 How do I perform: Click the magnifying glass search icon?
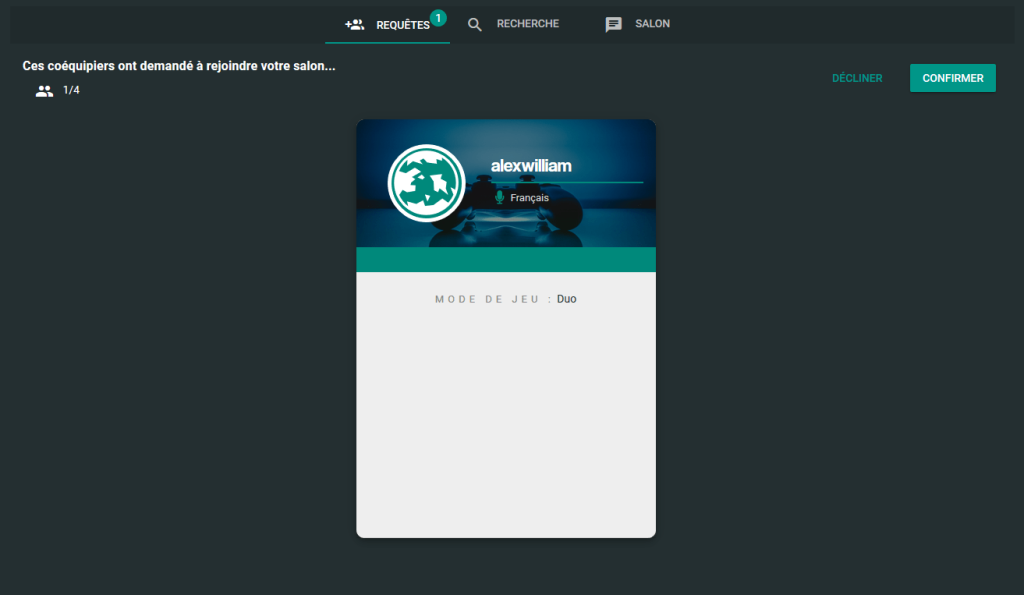tap(475, 25)
